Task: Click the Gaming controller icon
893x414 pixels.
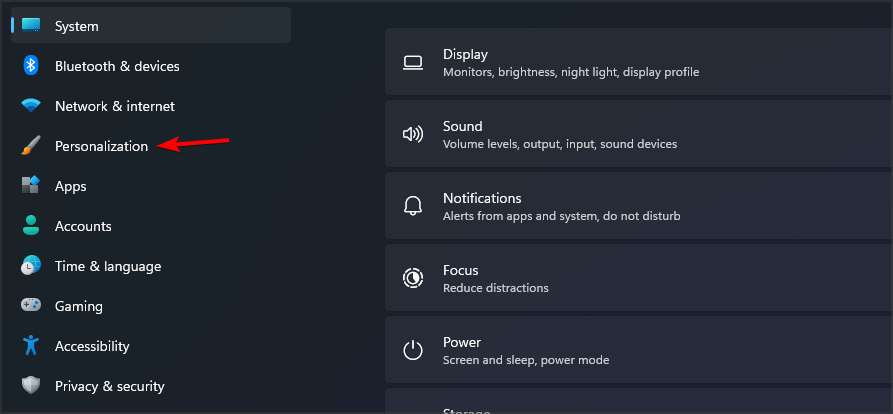Action: click(31, 306)
